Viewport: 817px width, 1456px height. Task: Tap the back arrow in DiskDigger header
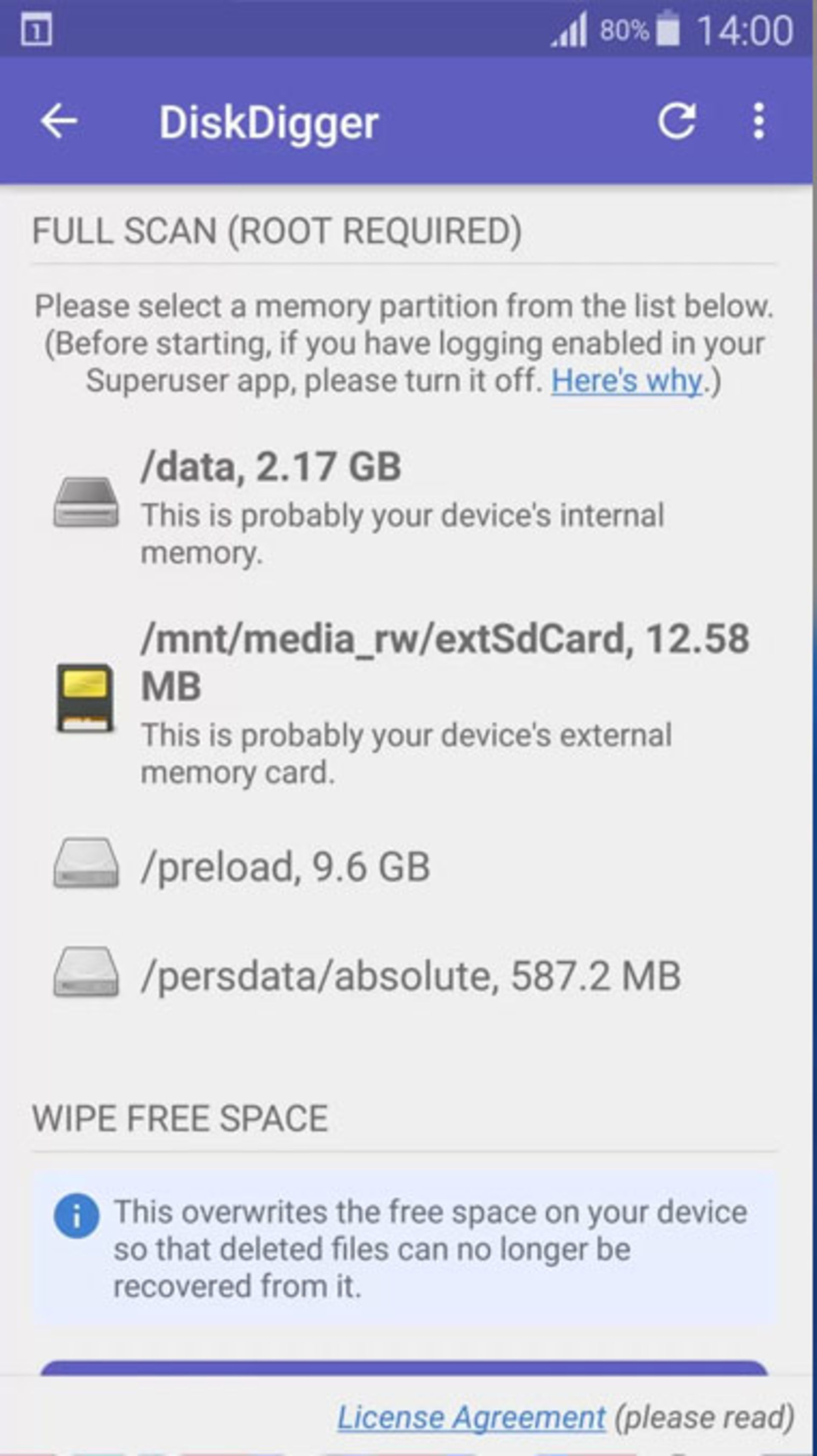[x=59, y=120]
